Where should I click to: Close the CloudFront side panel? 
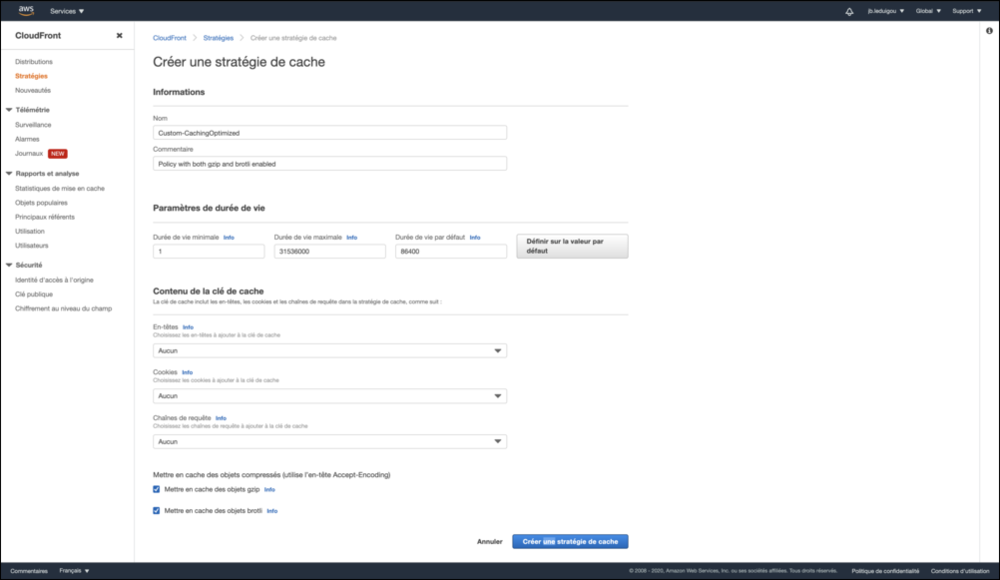click(119, 36)
